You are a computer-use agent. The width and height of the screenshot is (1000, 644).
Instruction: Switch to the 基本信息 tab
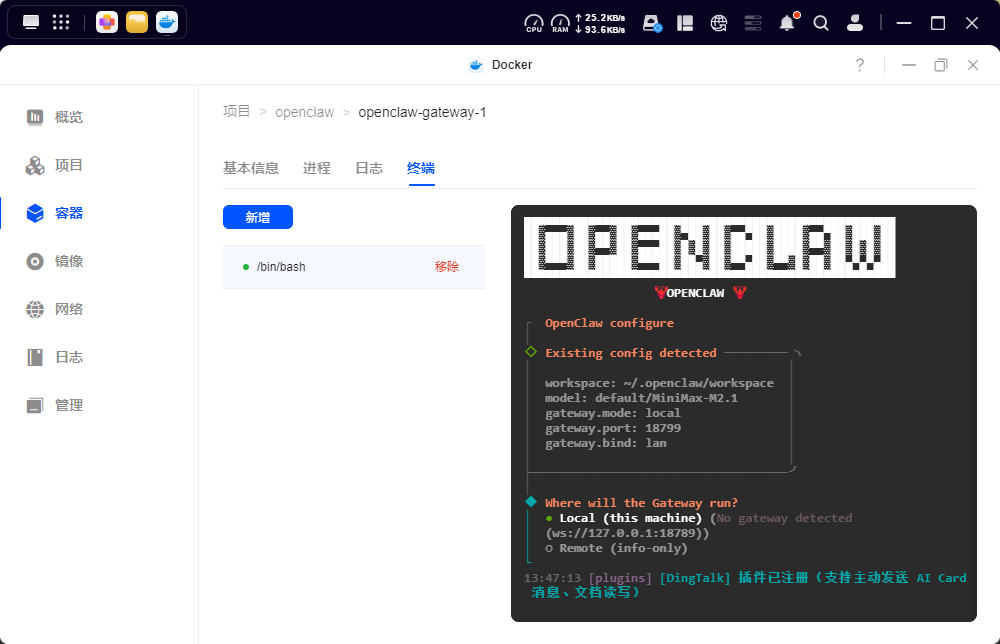coord(251,168)
